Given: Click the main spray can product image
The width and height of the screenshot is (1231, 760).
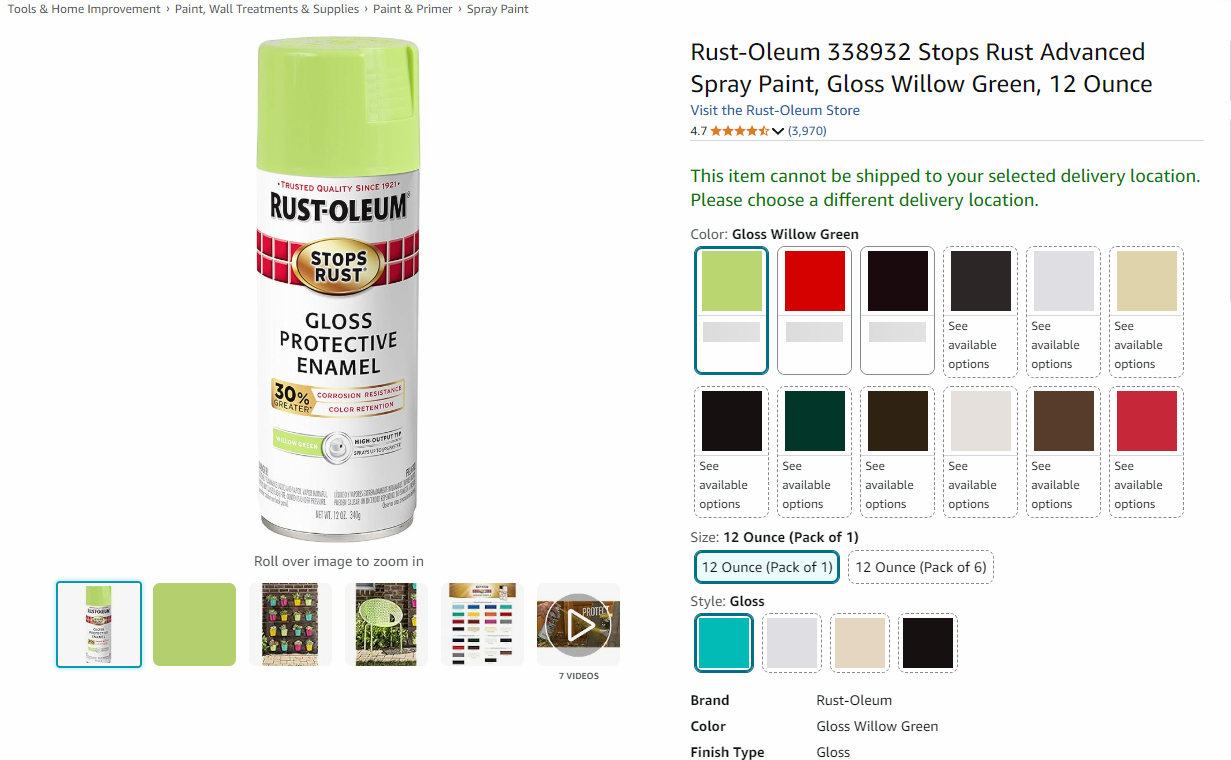Looking at the screenshot, I should tap(338, 288).
